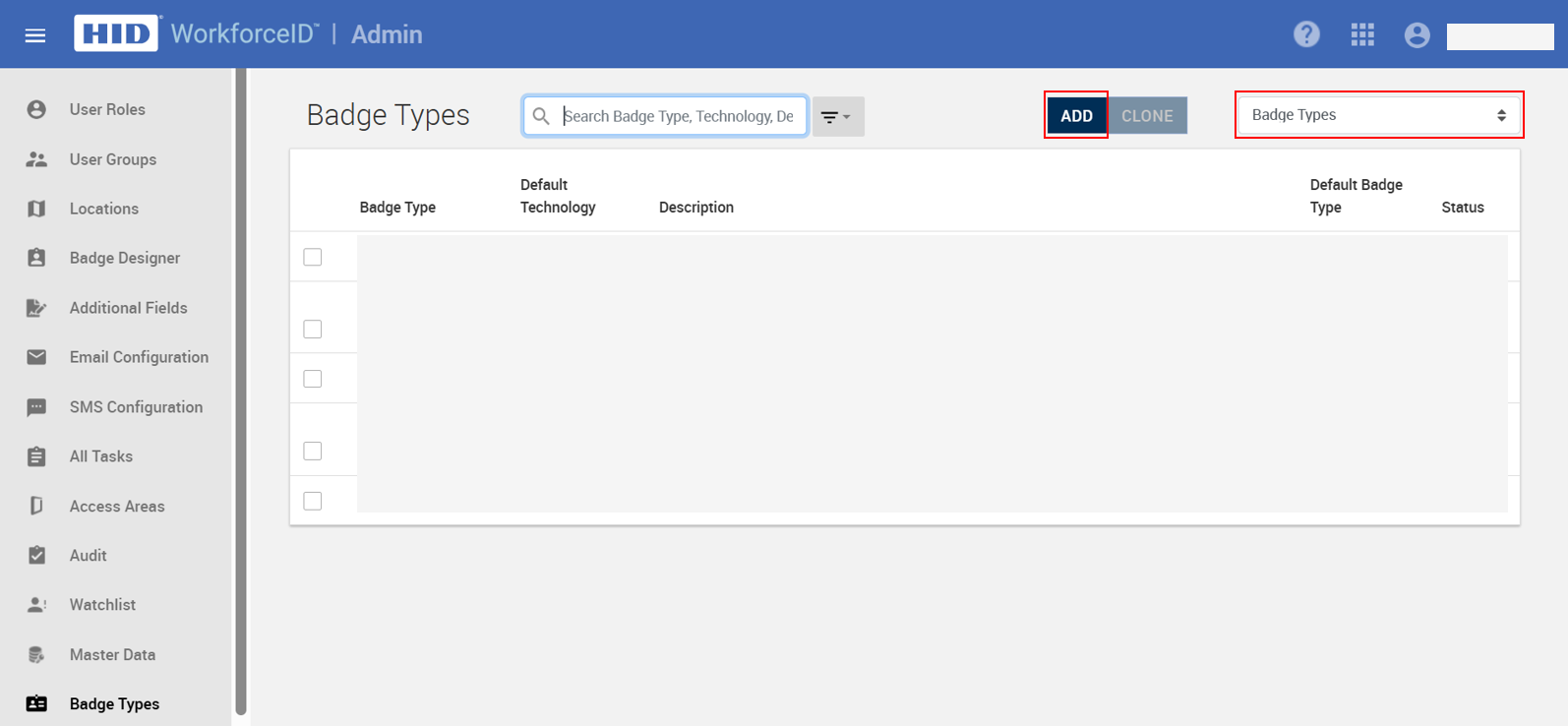Click the magnifier icon in search box
Screen dimensions: 1568x726
[541, 116]
